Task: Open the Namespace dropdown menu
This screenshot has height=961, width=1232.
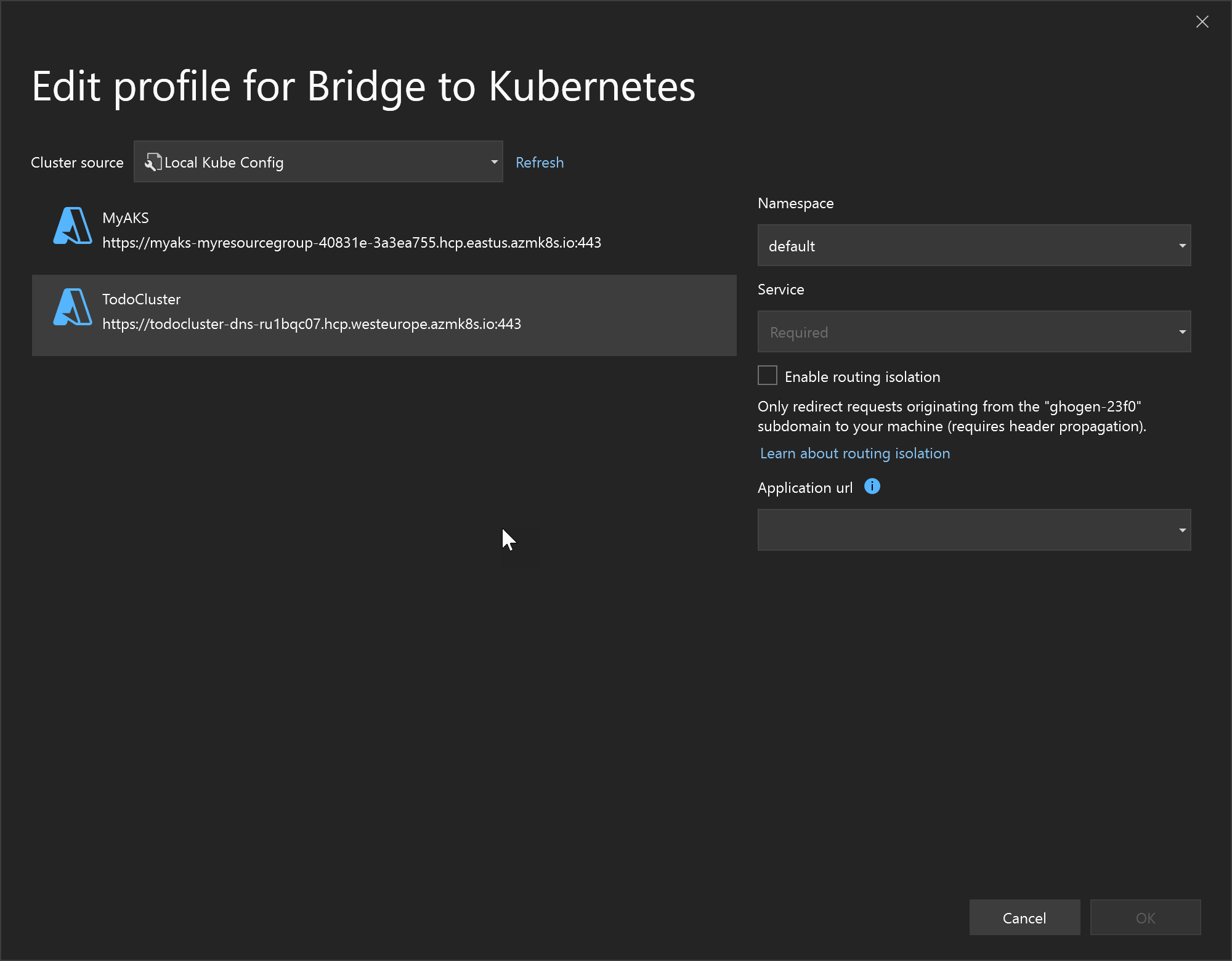Action: point(975,246)
